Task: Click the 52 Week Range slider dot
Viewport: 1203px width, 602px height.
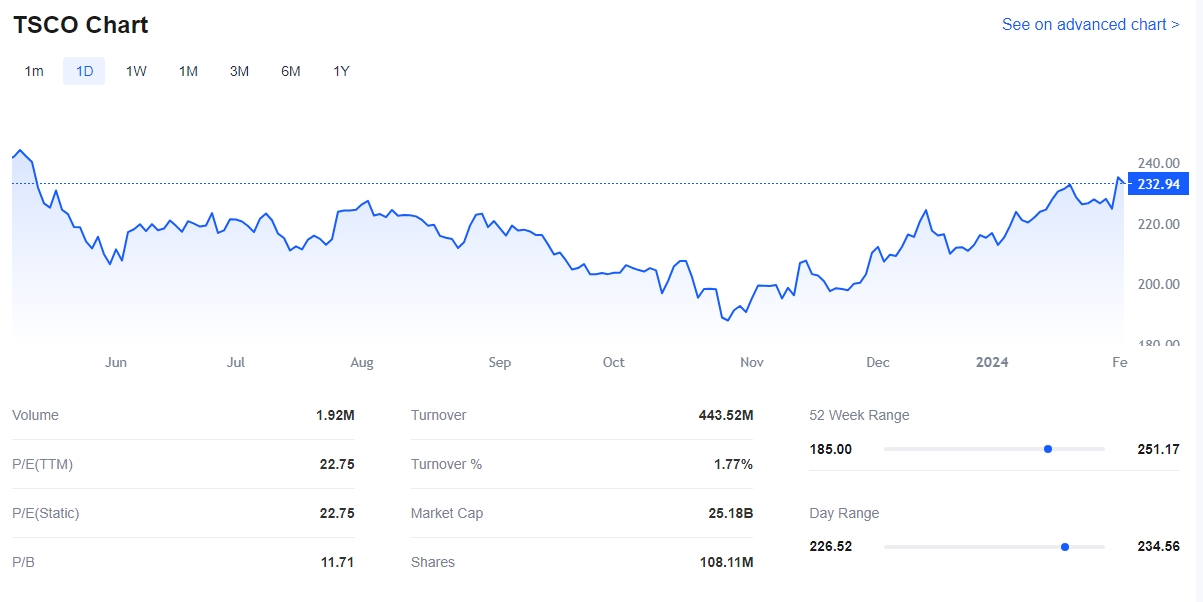Action: [x=1047, y=449]
